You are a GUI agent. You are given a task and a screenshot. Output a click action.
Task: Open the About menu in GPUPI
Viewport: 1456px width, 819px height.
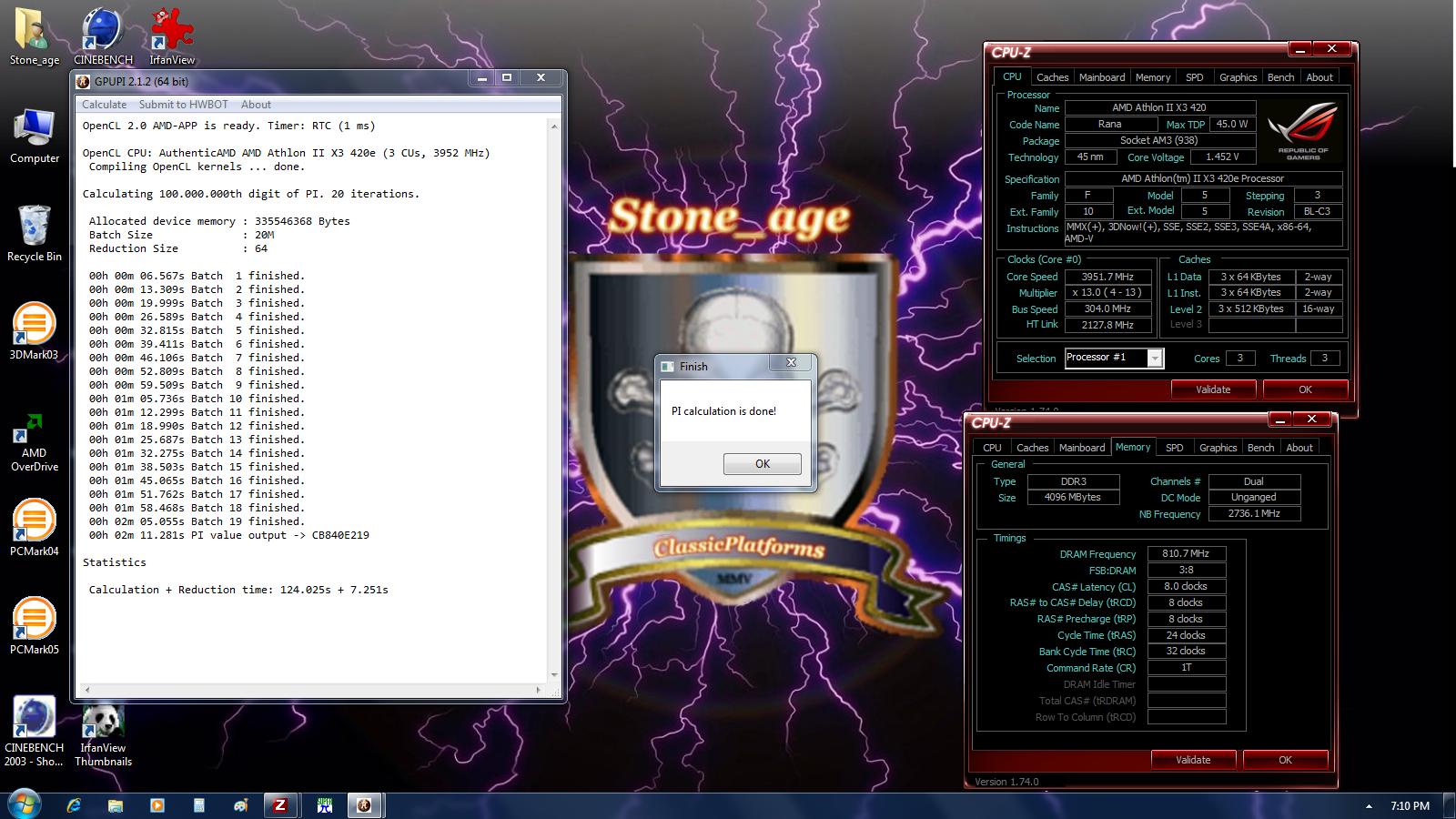click(x=256, y=105)
